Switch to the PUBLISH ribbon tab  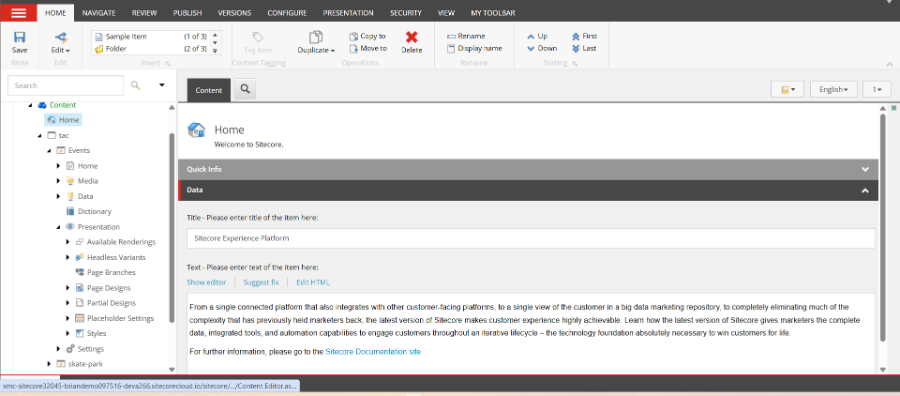[187, 13]
